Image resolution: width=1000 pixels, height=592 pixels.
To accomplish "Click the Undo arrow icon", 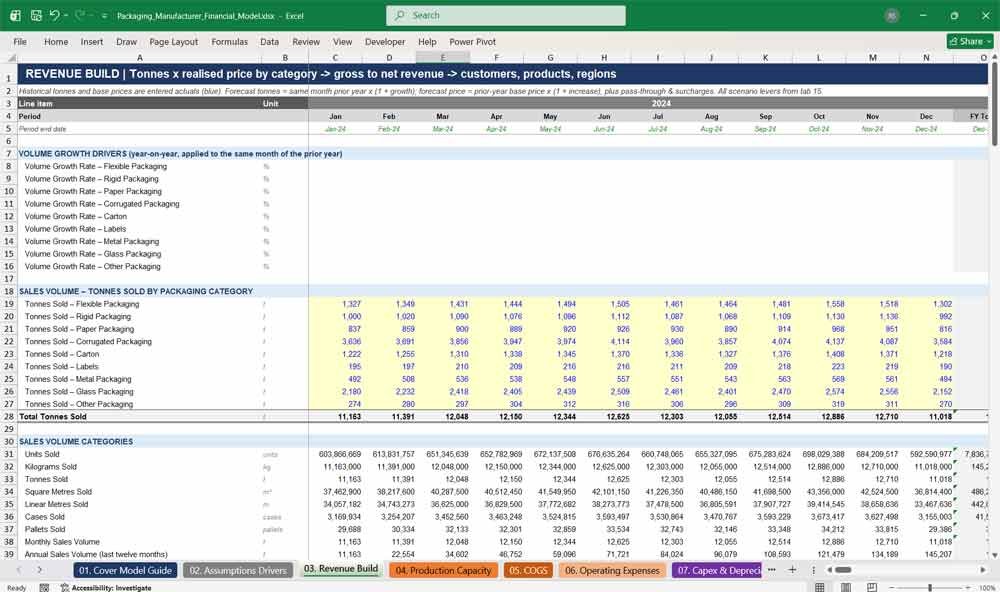I will pyautogui.click(x=54, y=15).
